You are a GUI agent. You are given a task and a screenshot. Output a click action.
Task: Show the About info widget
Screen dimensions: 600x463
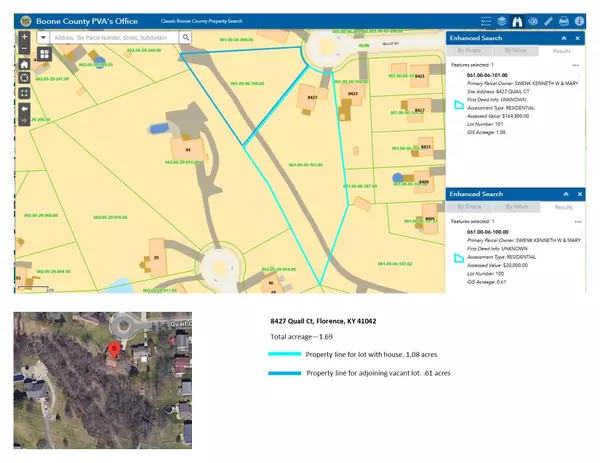click(x=581, y=19)
